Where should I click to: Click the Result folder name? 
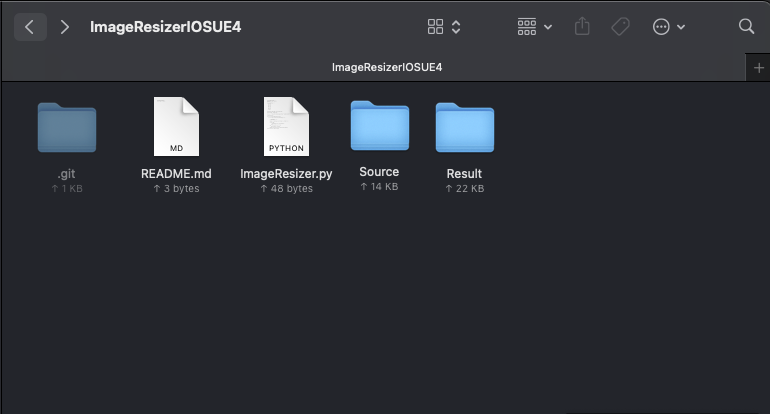pyautogui.click(x=464, y=174)
